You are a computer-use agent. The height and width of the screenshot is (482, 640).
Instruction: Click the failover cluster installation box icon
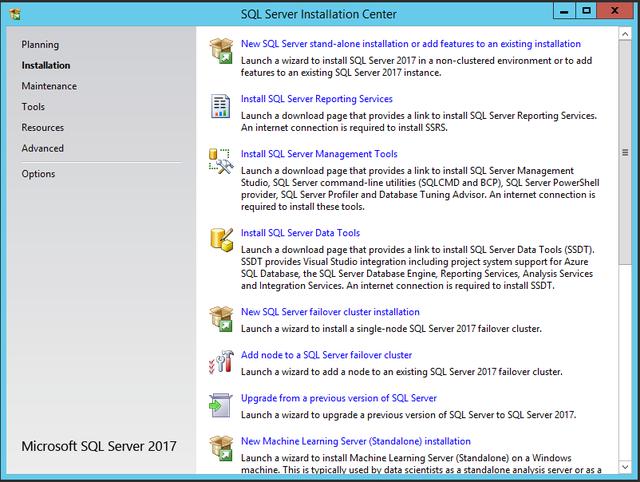coord(221,319)
